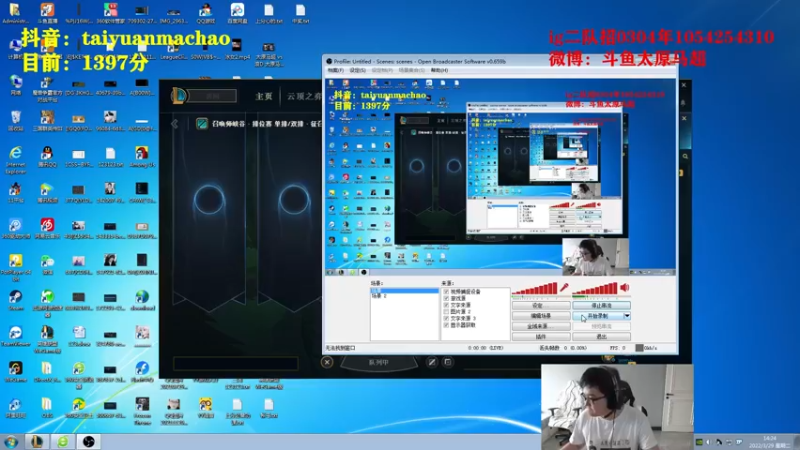This screenshot has height=450, width=800.
Task: Open the QQ游戏 desktop icon
Action: pyautogui.click(x=205, y=13)
